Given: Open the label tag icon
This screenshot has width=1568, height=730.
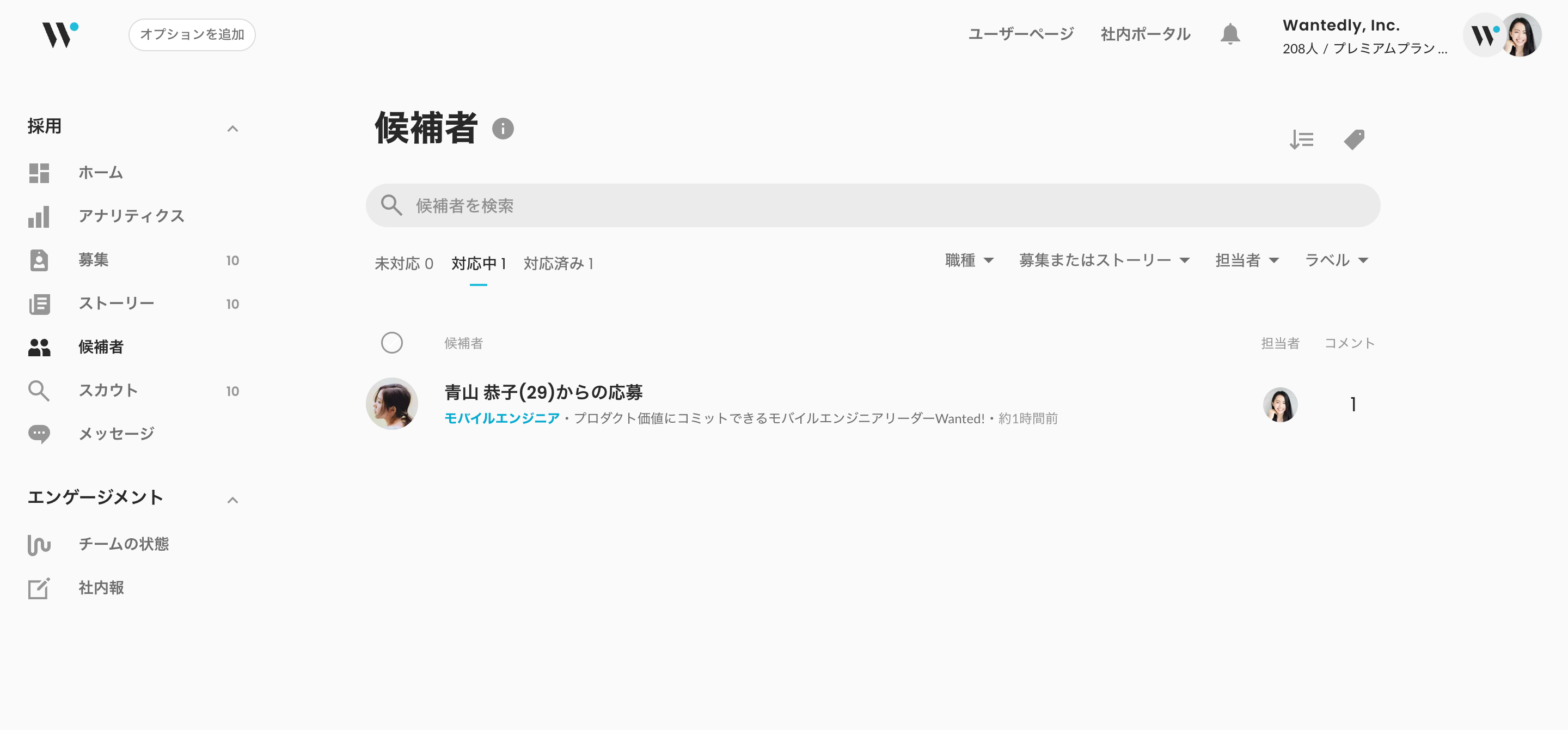Looking at the screenshot, I should [1355, 140].
